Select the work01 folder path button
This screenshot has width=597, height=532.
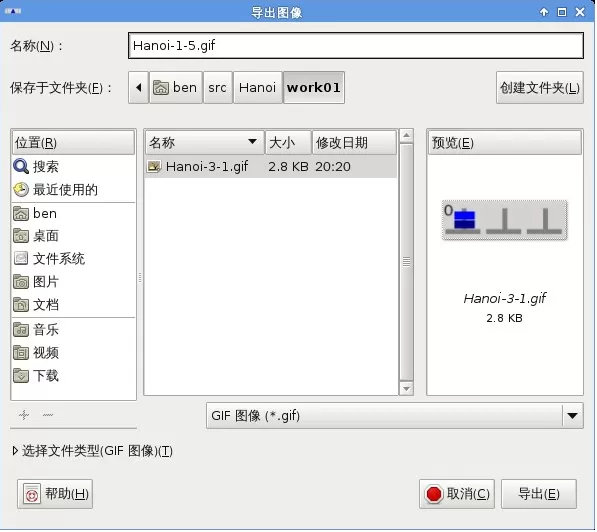click(314, 88)
